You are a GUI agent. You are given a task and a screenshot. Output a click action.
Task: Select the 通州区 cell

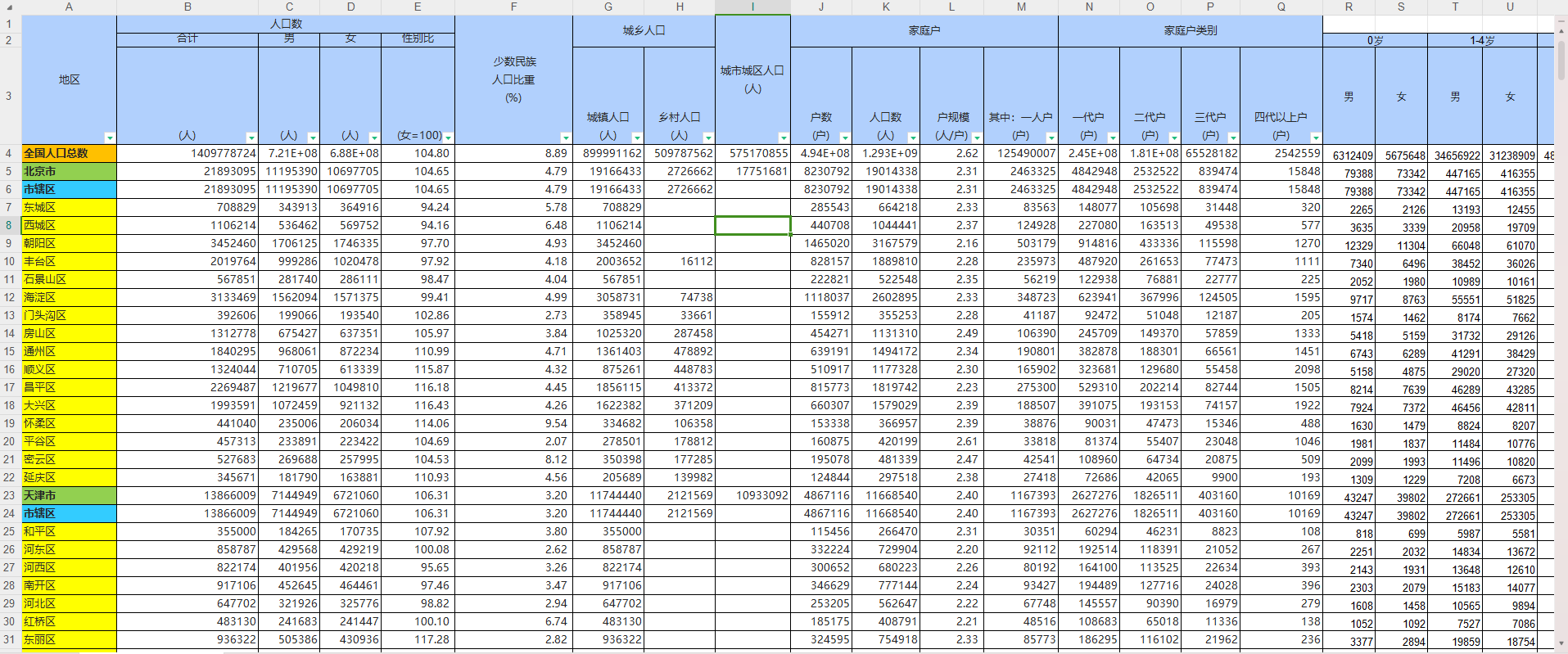69,351
